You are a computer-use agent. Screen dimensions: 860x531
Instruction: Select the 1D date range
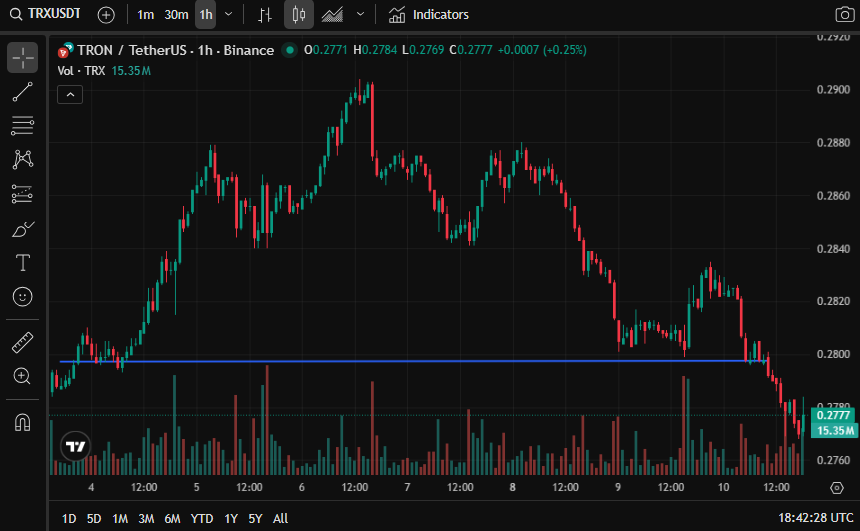69,518
